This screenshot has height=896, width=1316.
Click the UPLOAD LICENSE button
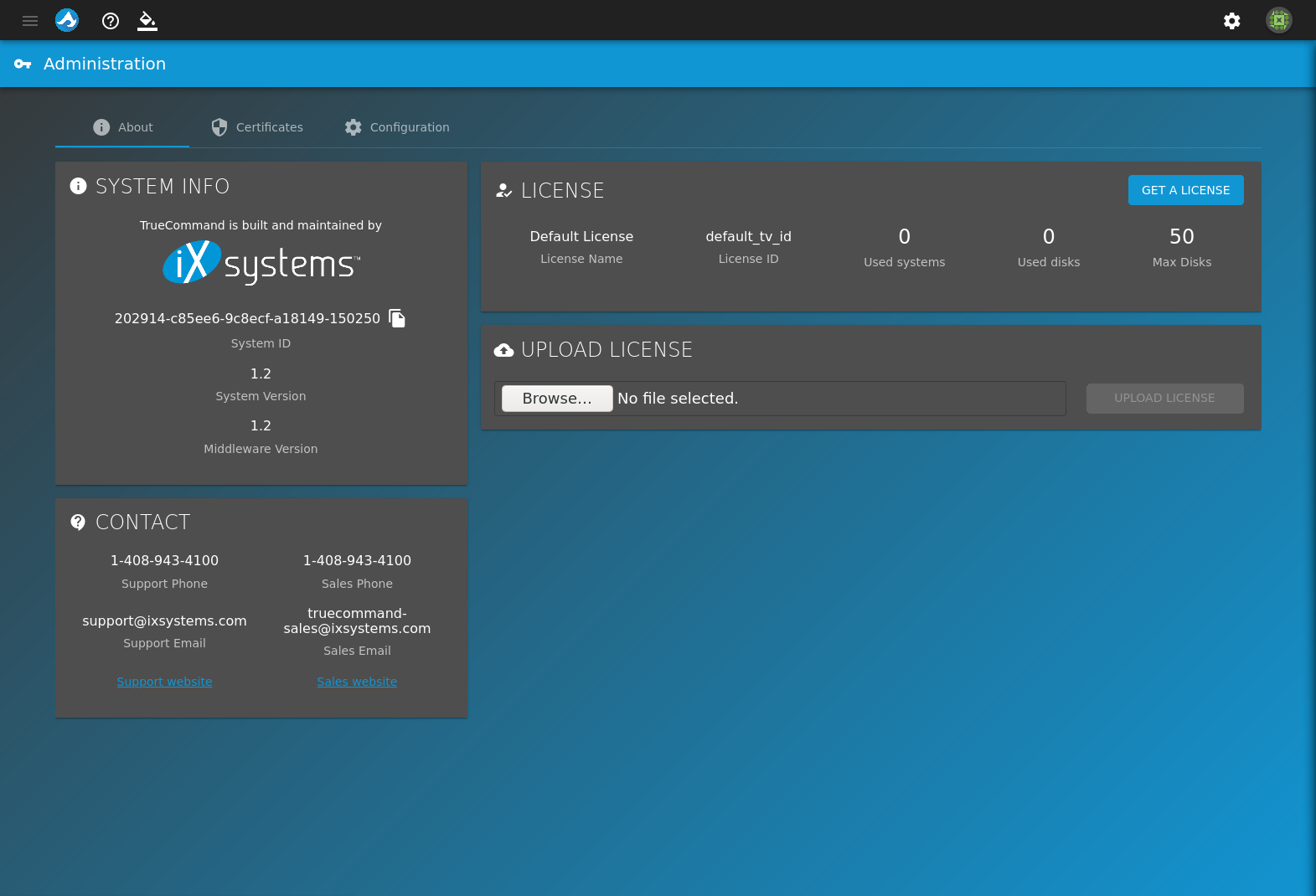tap(1164, 399)
